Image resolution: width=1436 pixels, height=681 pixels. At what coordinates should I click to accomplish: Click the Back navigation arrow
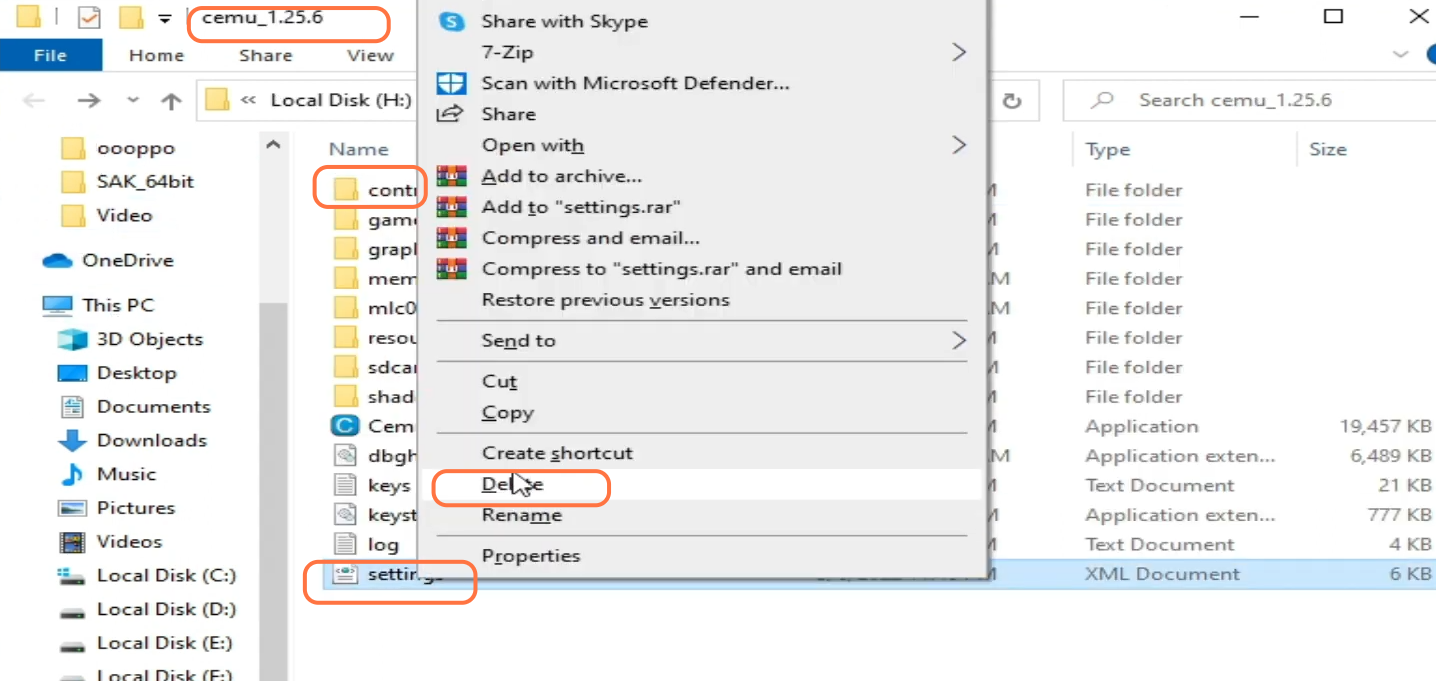point(34,100)
